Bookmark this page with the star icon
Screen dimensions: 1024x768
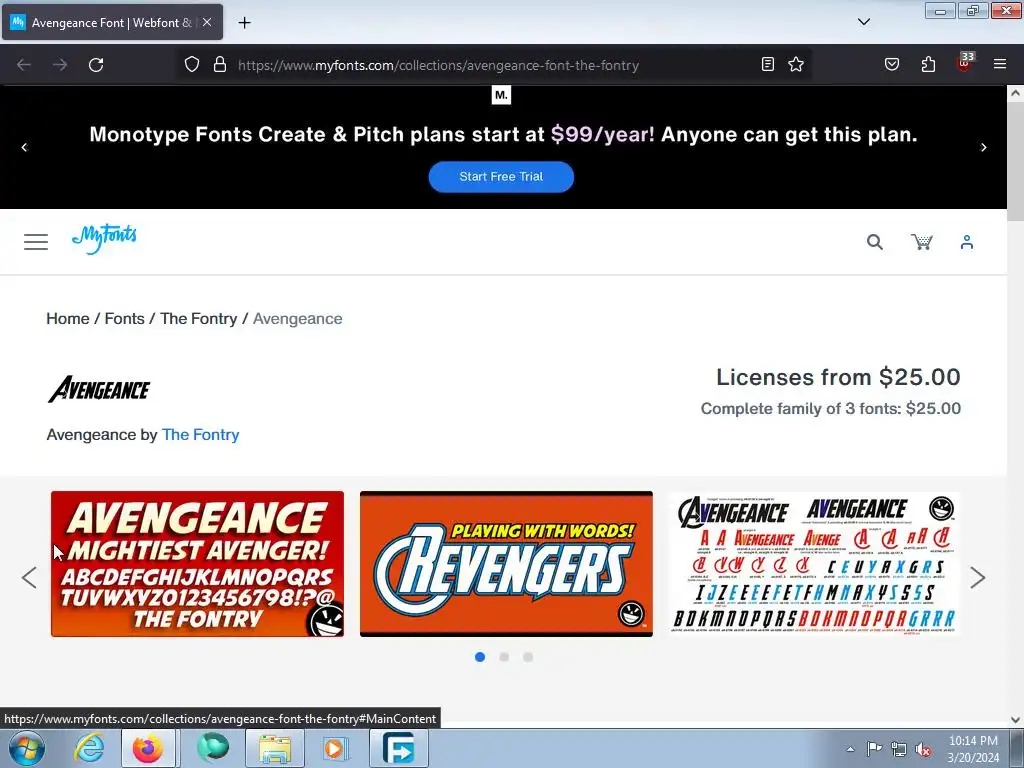point(795,64)
